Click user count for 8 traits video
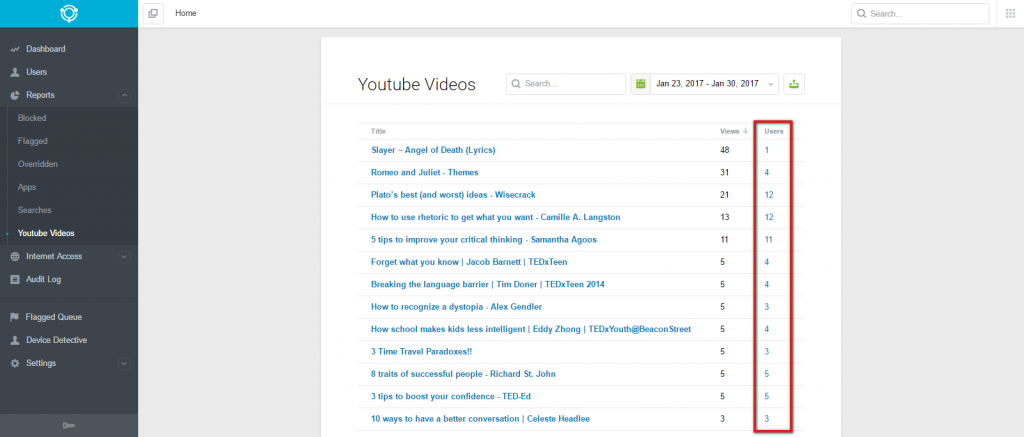 [767, 374]
